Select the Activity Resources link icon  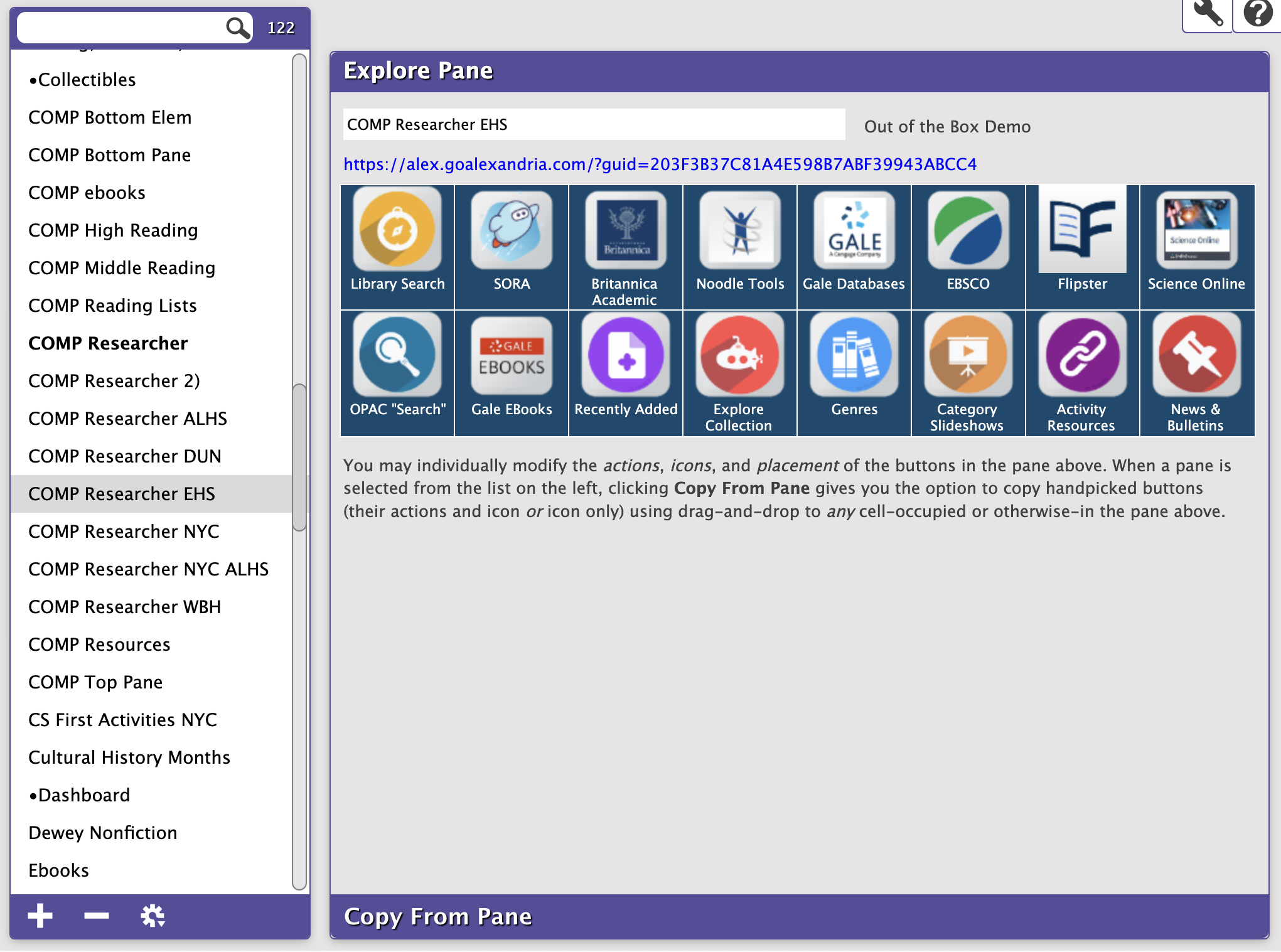[1083, 355]
